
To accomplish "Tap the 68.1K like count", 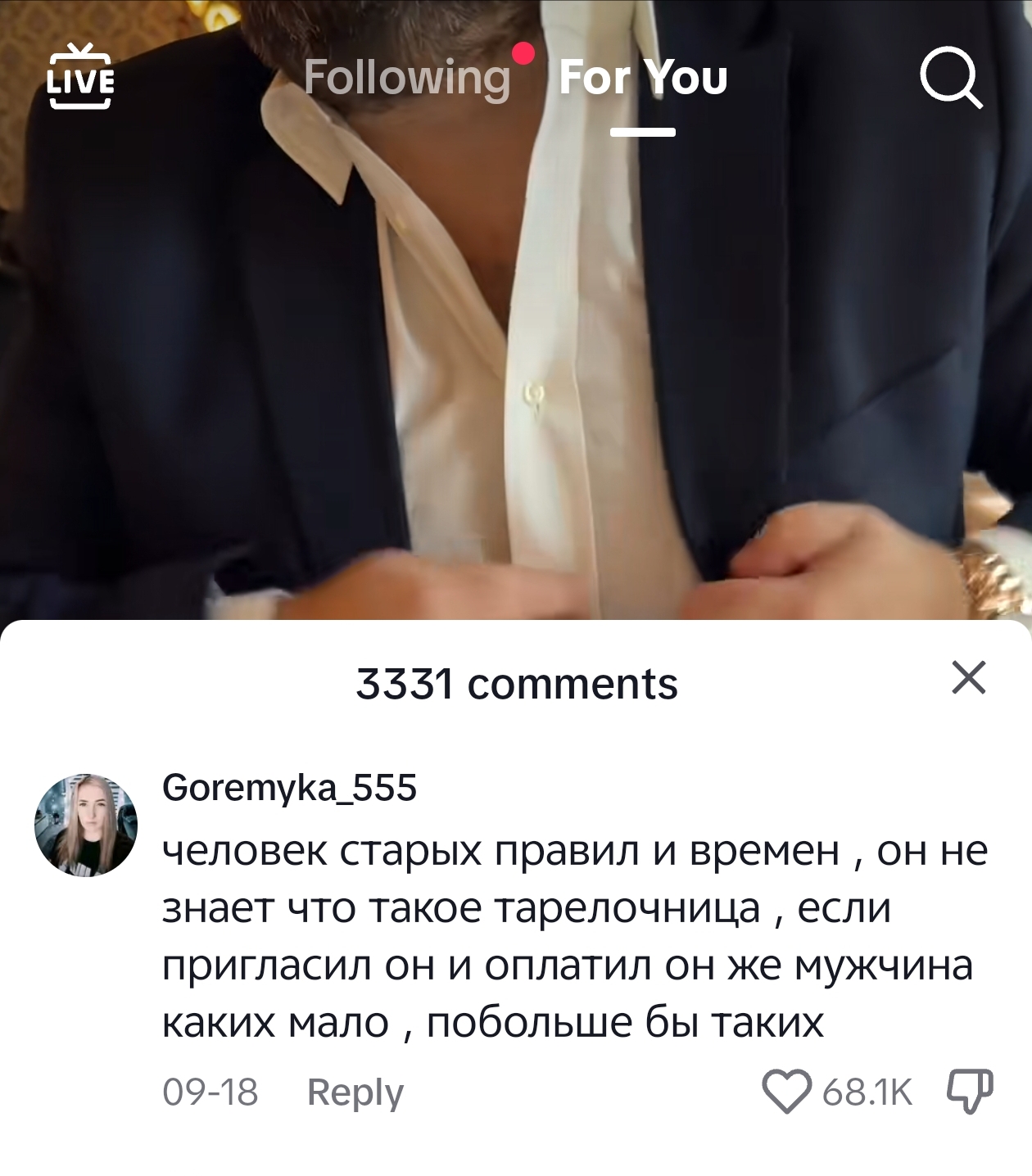I will click(x=867, y=1092).
